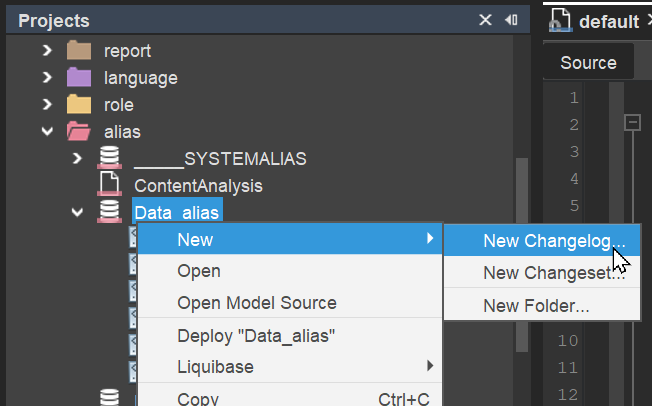Collapse the code fold at line 2

pyautogui.click(x=632, y=123)
